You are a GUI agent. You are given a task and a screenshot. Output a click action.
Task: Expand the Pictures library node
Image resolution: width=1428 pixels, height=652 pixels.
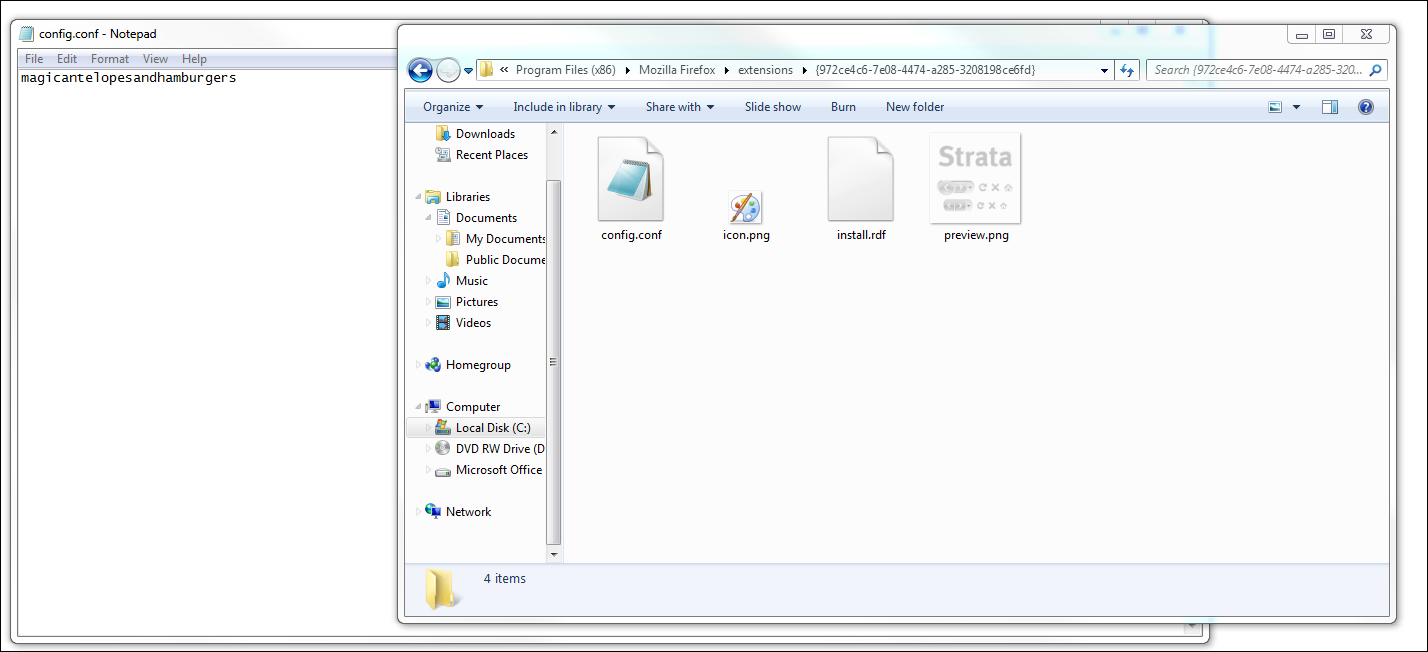428,302
